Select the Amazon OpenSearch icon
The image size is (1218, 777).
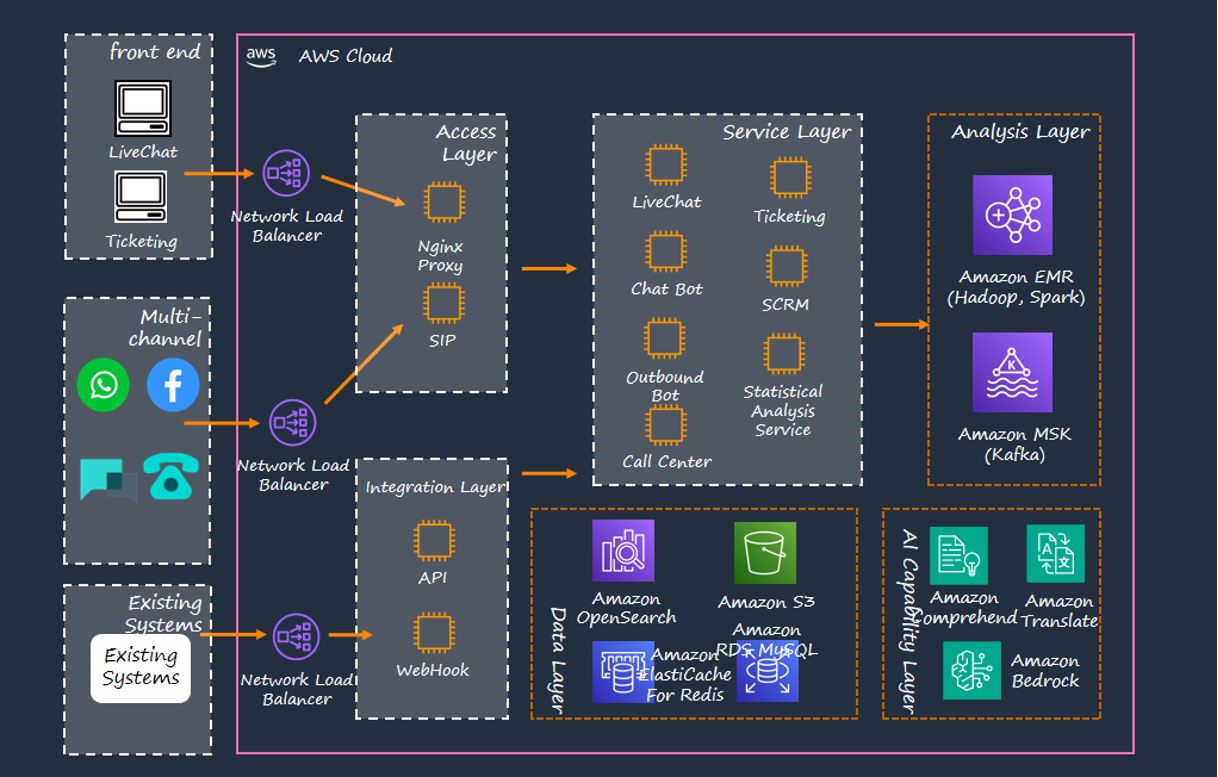tap(623, 551)
